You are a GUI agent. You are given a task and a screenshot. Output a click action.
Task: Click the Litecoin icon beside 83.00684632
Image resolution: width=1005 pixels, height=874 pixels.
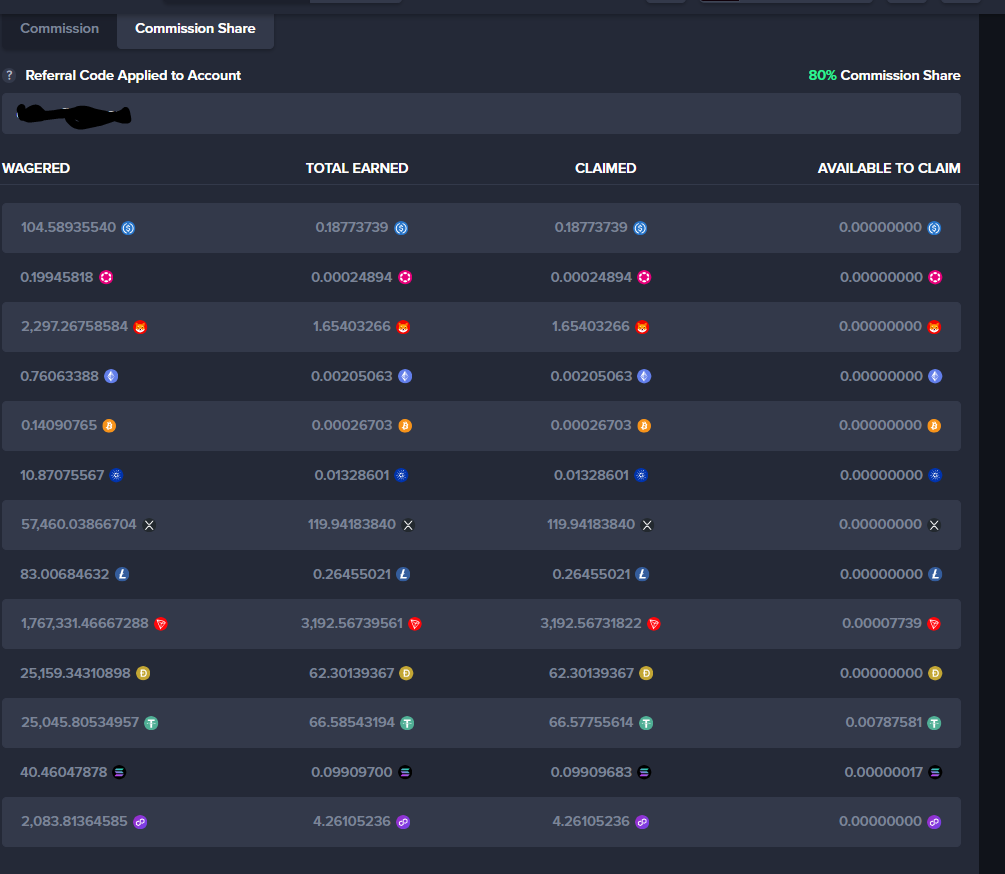[122, 574]
